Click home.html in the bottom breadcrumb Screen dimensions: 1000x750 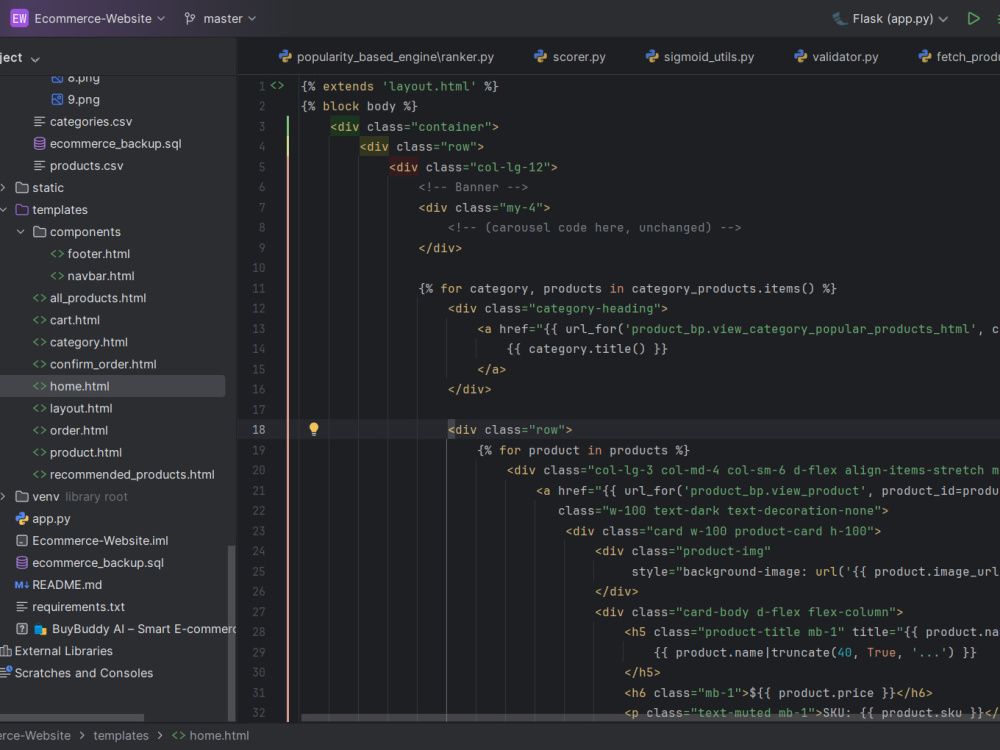pos(219,735)
